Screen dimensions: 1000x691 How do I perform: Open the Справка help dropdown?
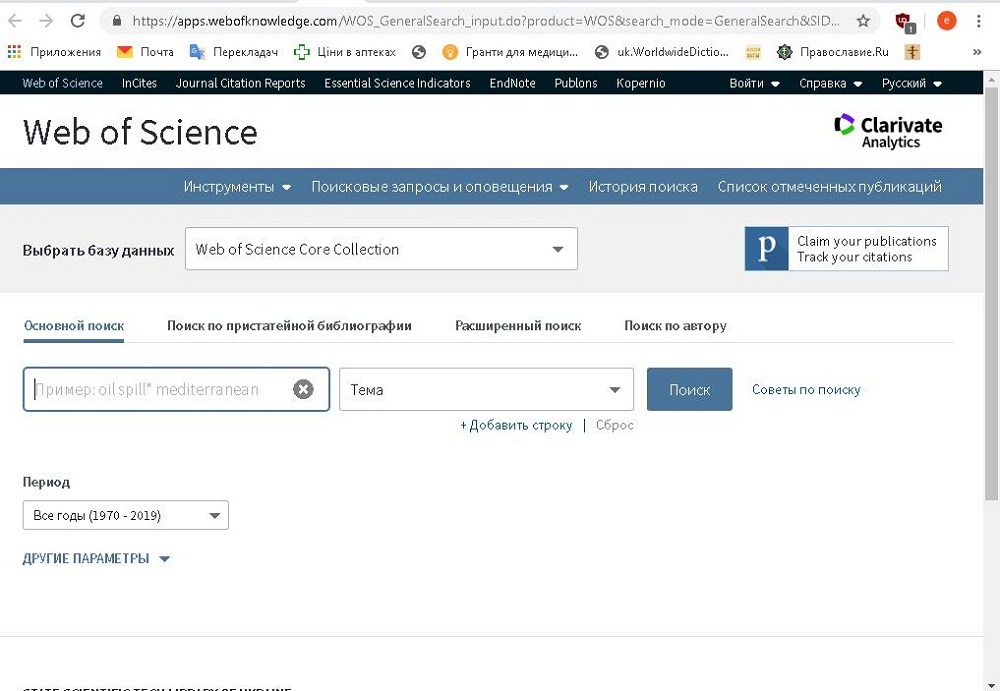830,83
